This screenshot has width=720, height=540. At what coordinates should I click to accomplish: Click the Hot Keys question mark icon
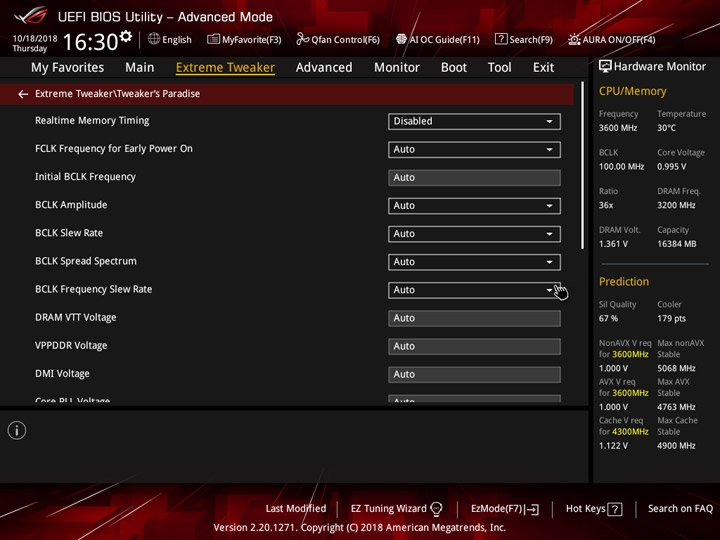pyautogui.click(x=615, y=509)
